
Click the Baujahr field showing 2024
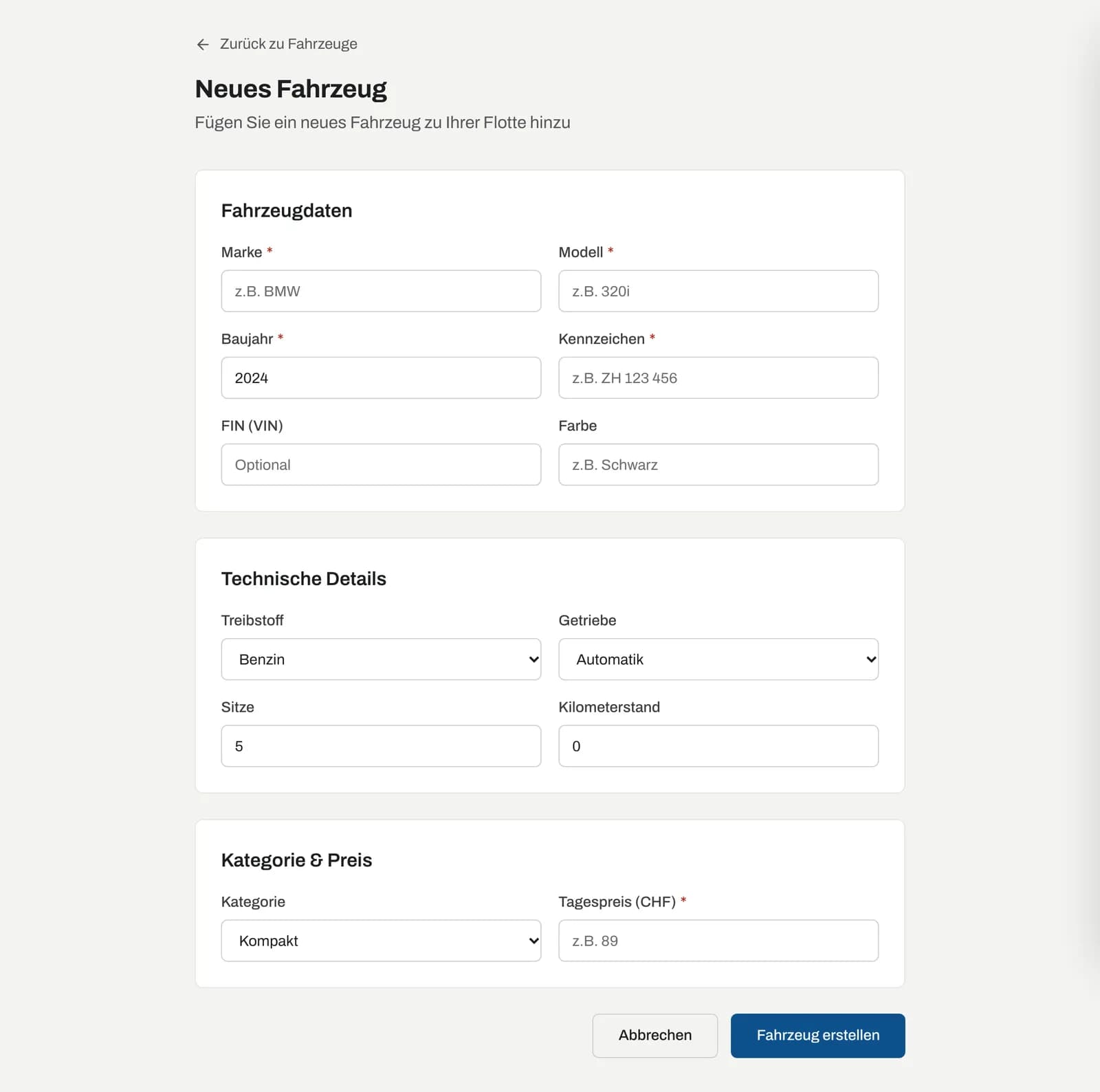tap(381, 378)
